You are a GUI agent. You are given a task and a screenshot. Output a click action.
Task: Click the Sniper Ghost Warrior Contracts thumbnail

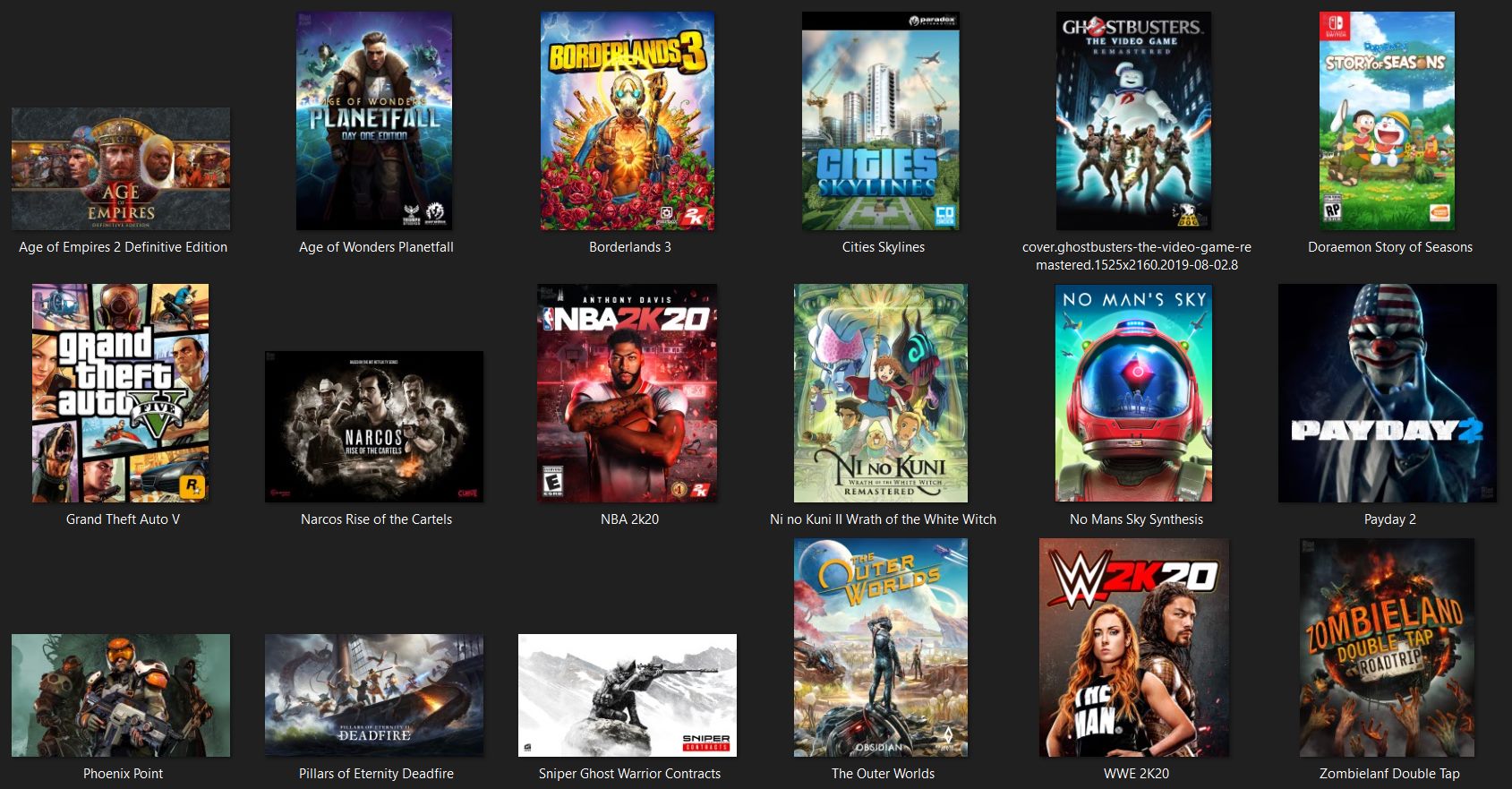(x=628, y=696)
